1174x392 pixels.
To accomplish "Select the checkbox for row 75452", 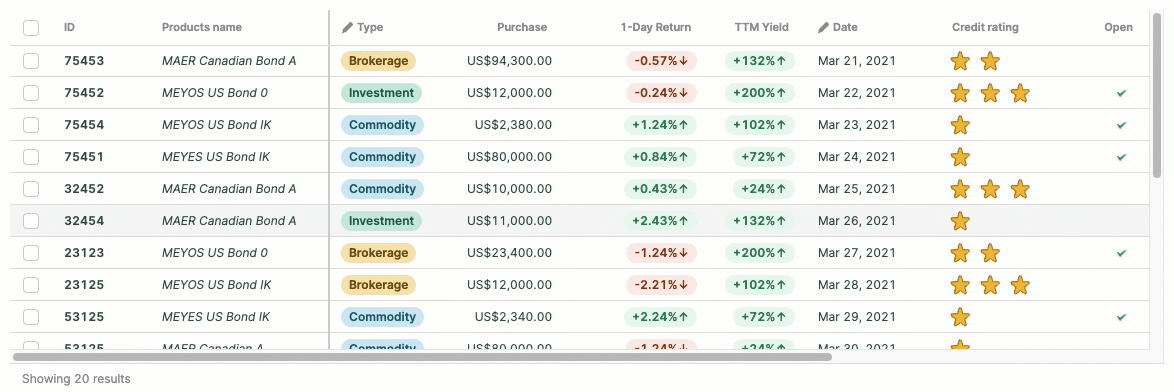I will coord(31,93).
